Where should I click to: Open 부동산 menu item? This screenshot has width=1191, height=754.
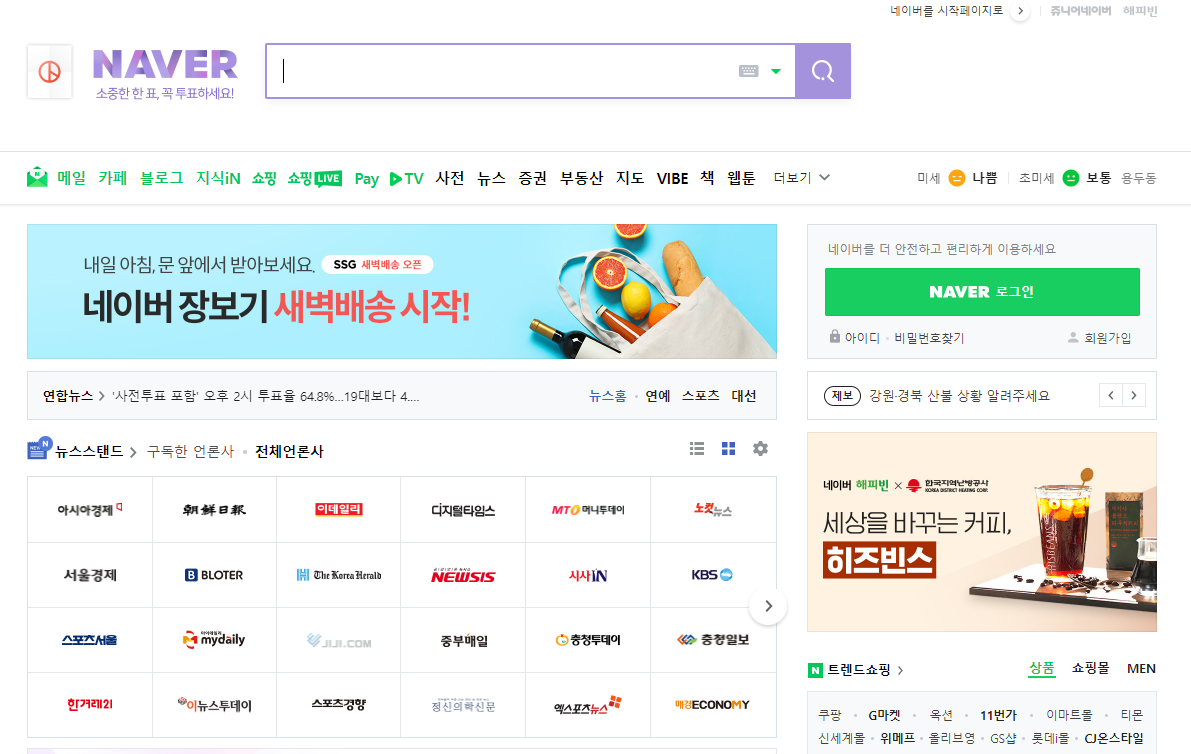[x=581, y=178]
